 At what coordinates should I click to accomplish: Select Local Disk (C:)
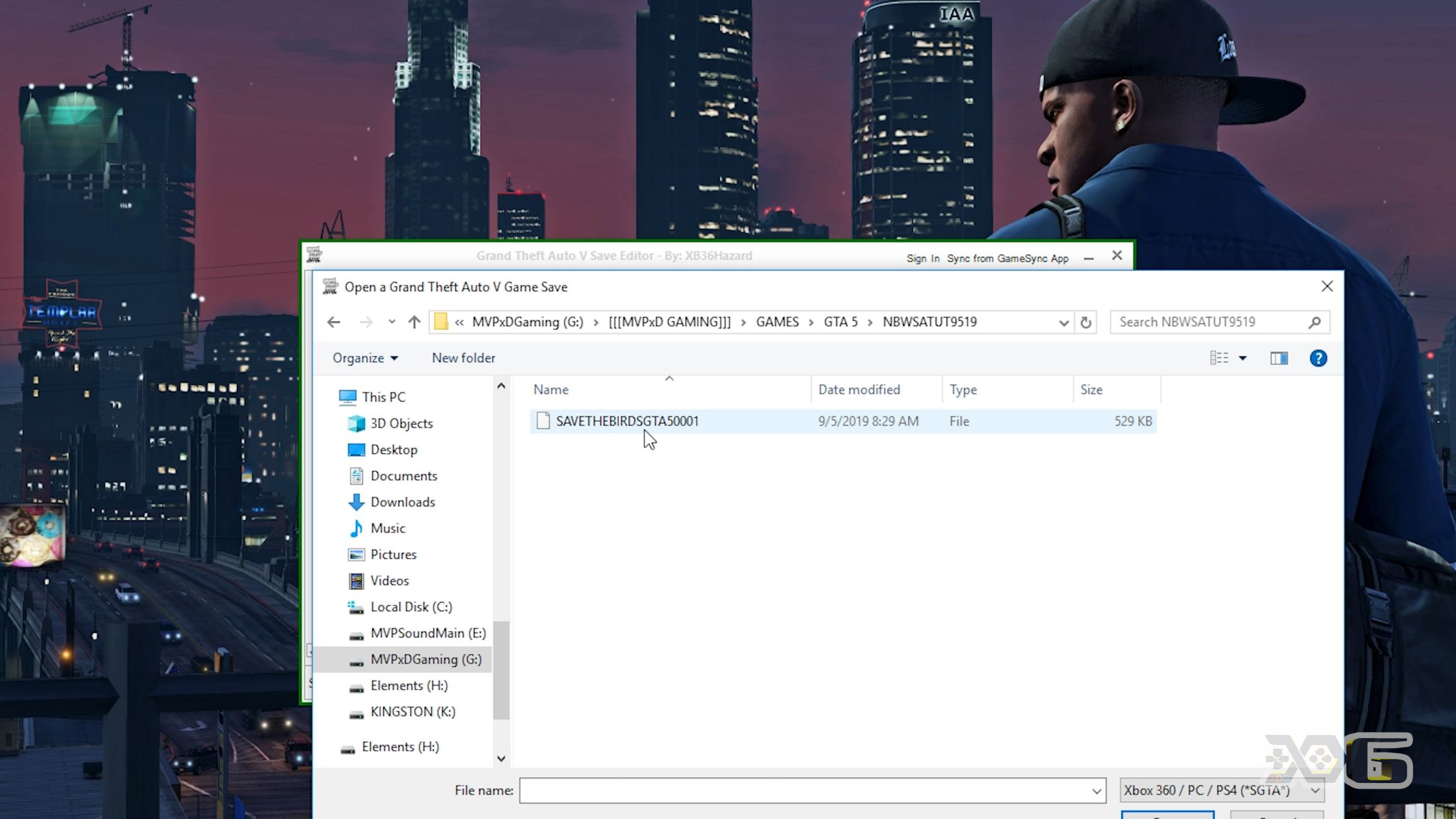click(x=411, y=607)
